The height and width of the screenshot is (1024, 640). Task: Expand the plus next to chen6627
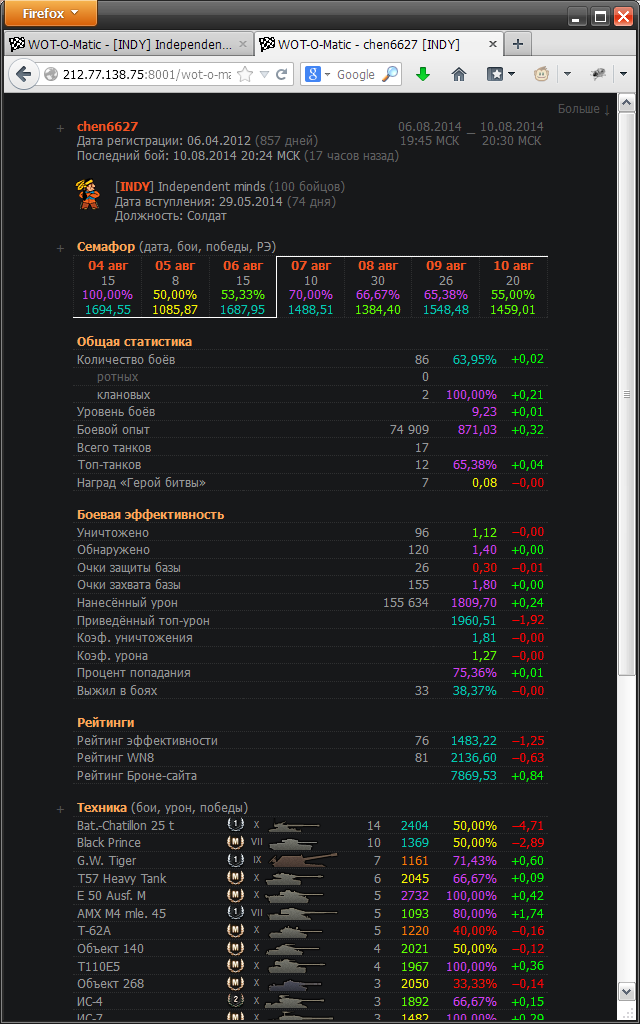tap(61, 128)
